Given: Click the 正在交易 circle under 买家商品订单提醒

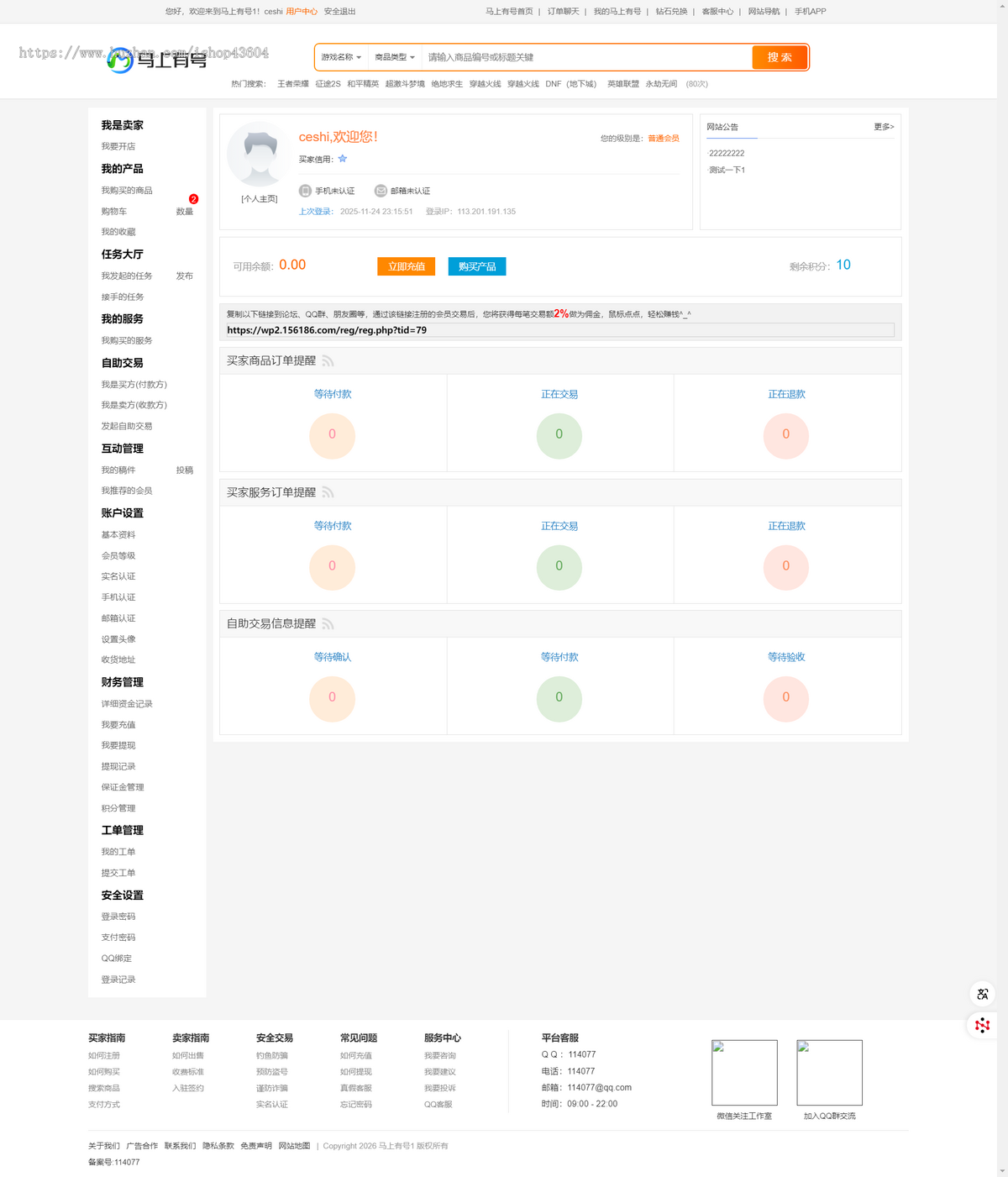Looking at the screenshot, I should pyautogui.click(x=559, y=435).
